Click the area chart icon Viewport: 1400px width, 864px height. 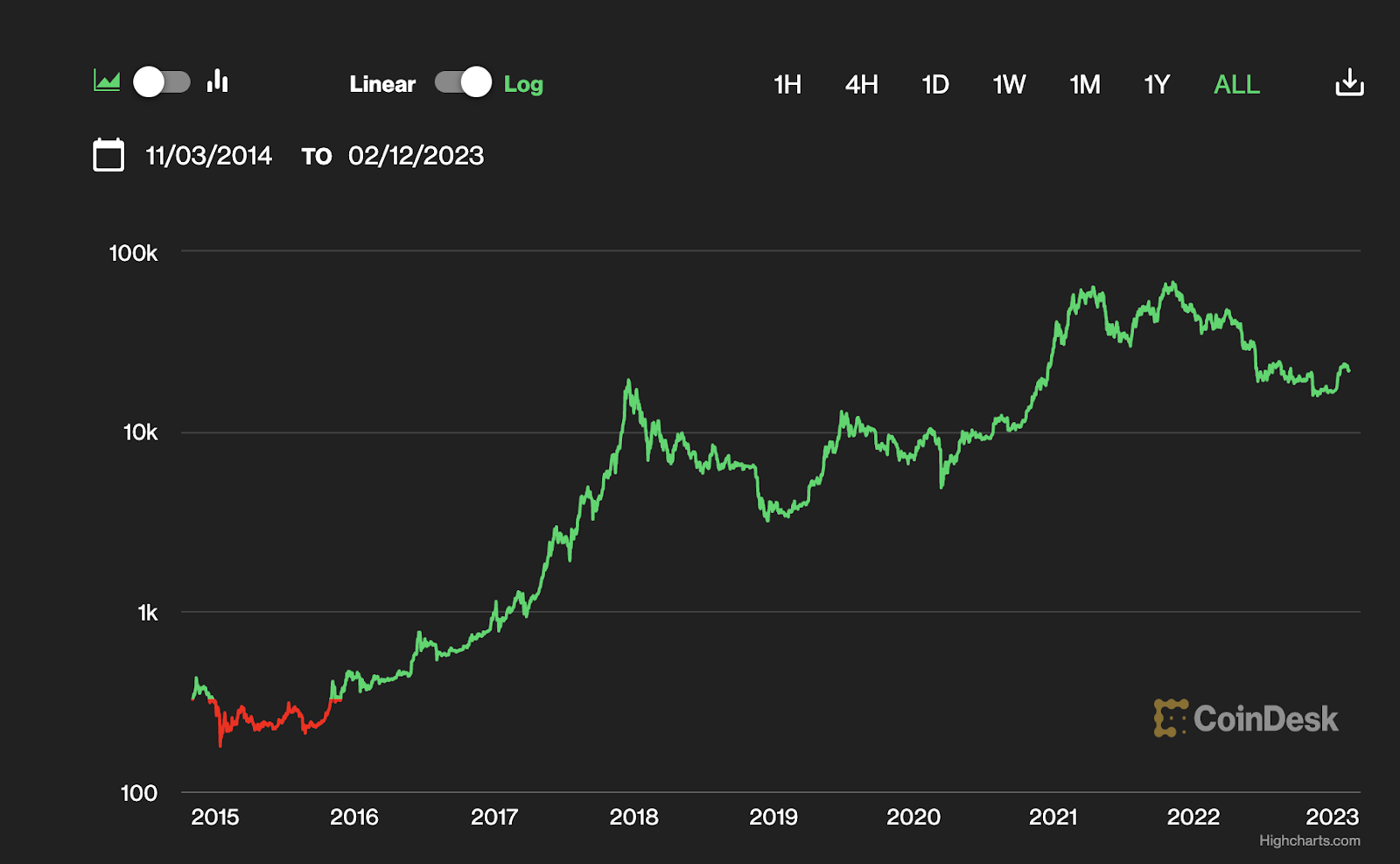coord(107,81)
